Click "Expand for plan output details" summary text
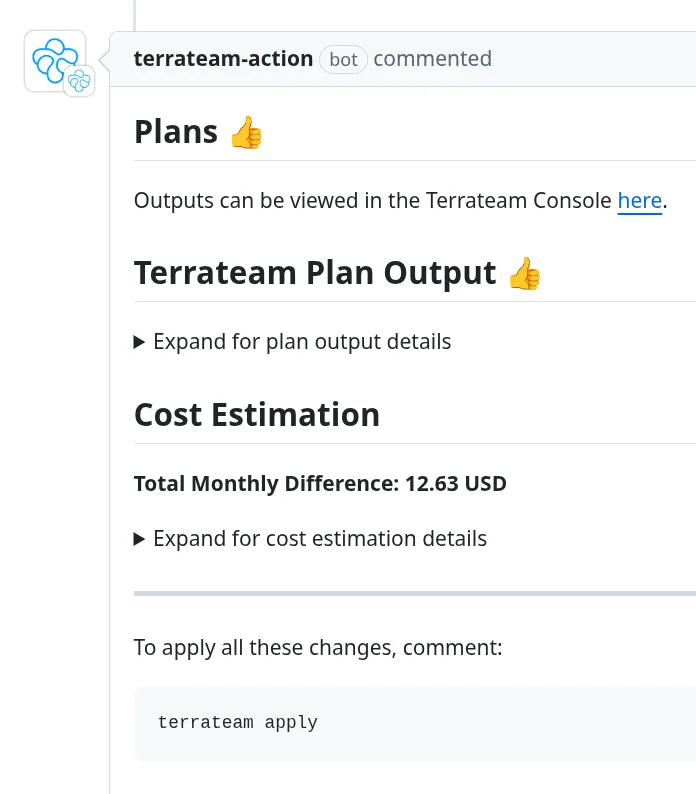Screen dimensions: 696x794 pyautogui.click(x=302, y=342)
